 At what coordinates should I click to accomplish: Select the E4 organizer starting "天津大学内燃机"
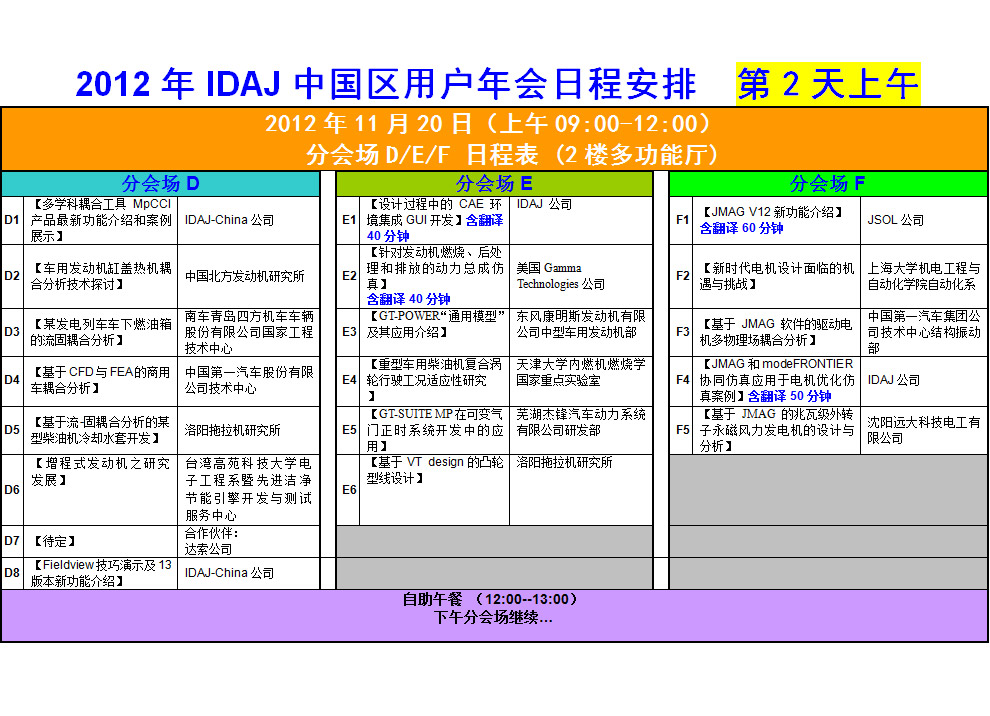point(581,373)
